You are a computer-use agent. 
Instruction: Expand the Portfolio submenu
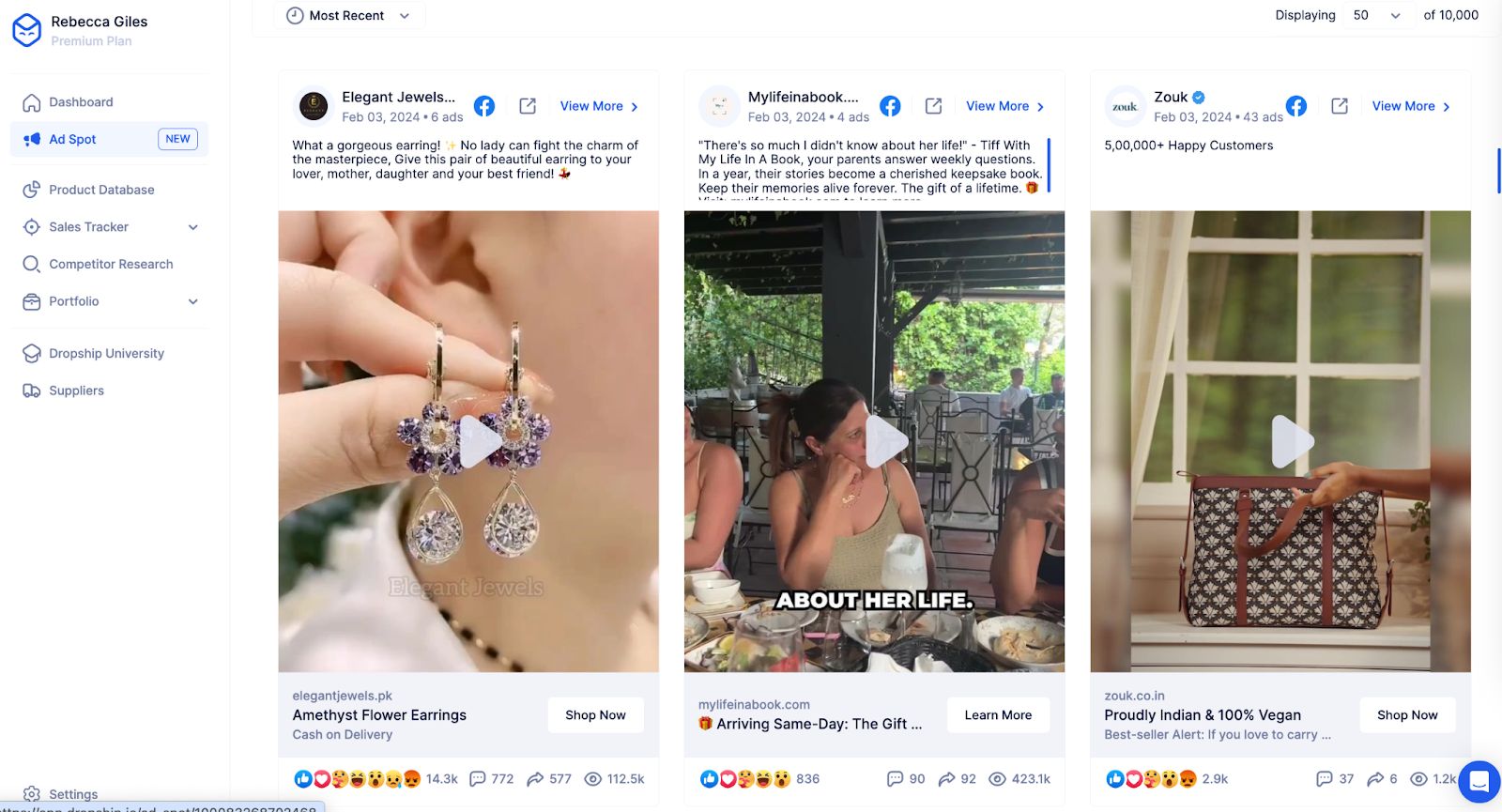pyautogui.click(x=193, y=301)
